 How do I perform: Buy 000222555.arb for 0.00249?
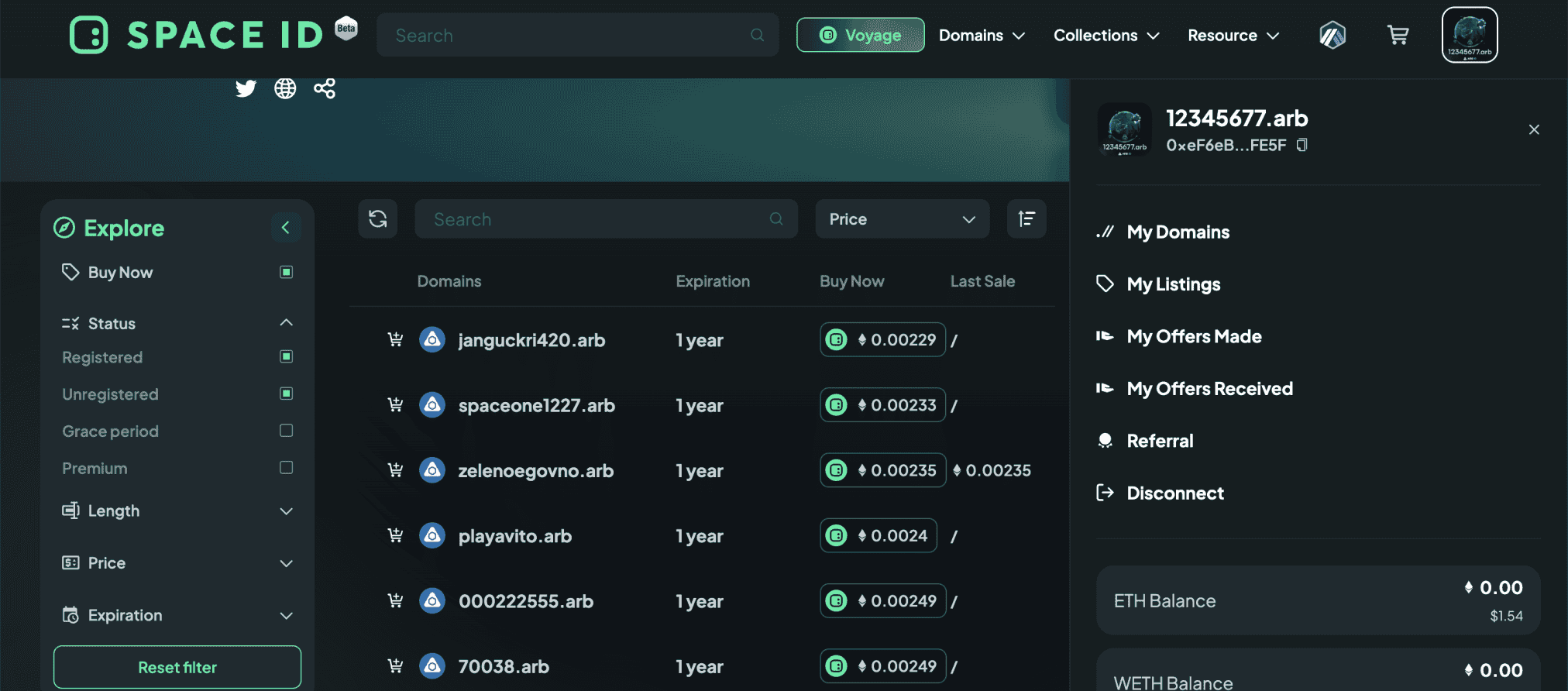click(x=882, y=600)
